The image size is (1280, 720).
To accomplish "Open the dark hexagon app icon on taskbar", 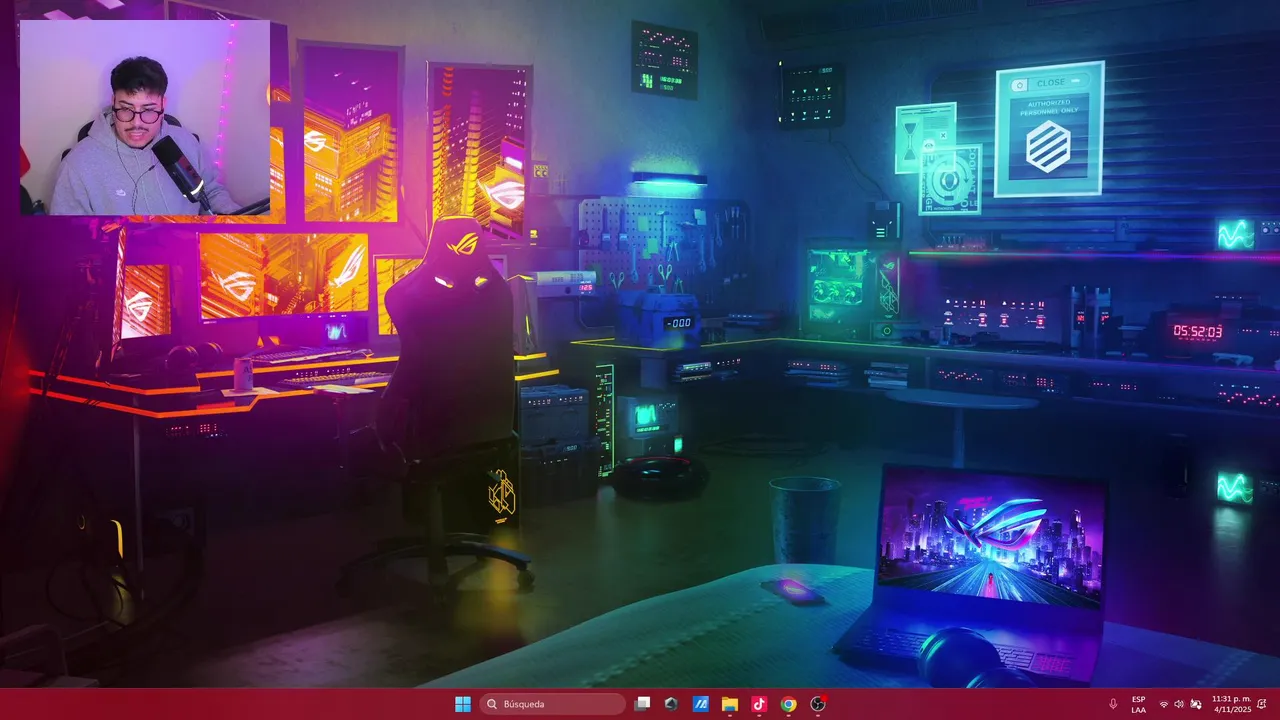I will (671, 704).
